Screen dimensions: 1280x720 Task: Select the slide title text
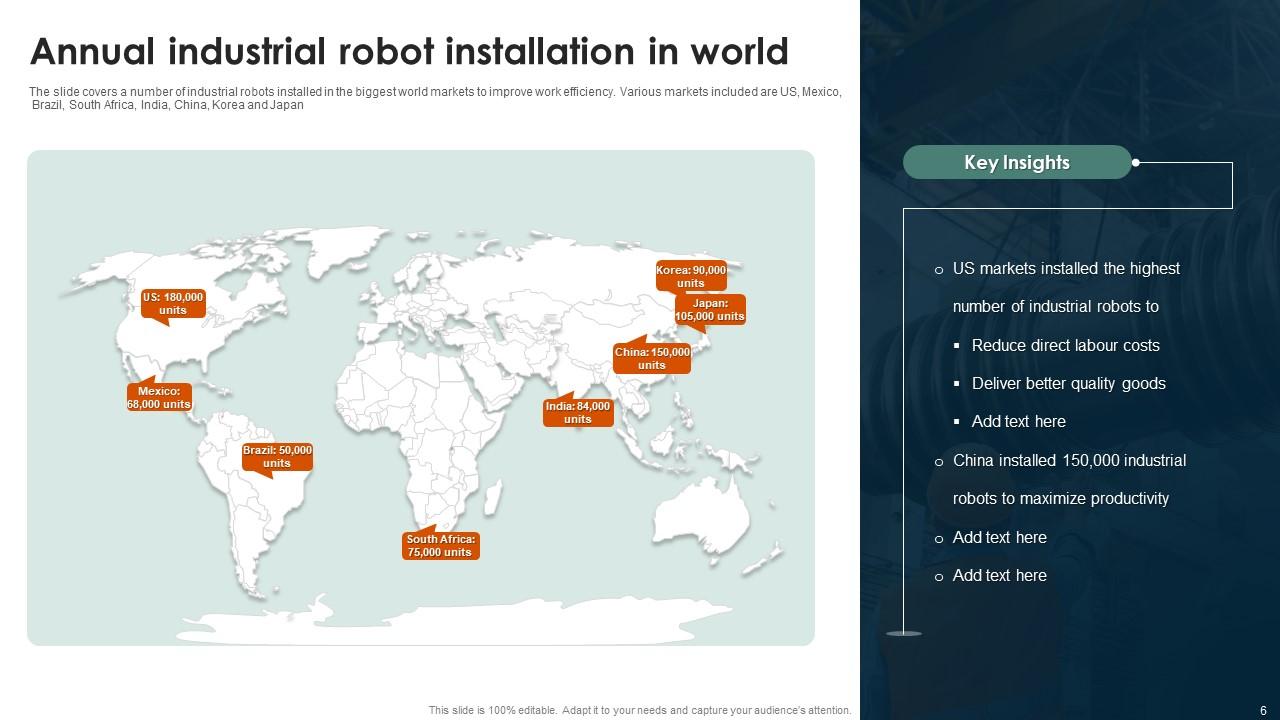pos(408,52)
